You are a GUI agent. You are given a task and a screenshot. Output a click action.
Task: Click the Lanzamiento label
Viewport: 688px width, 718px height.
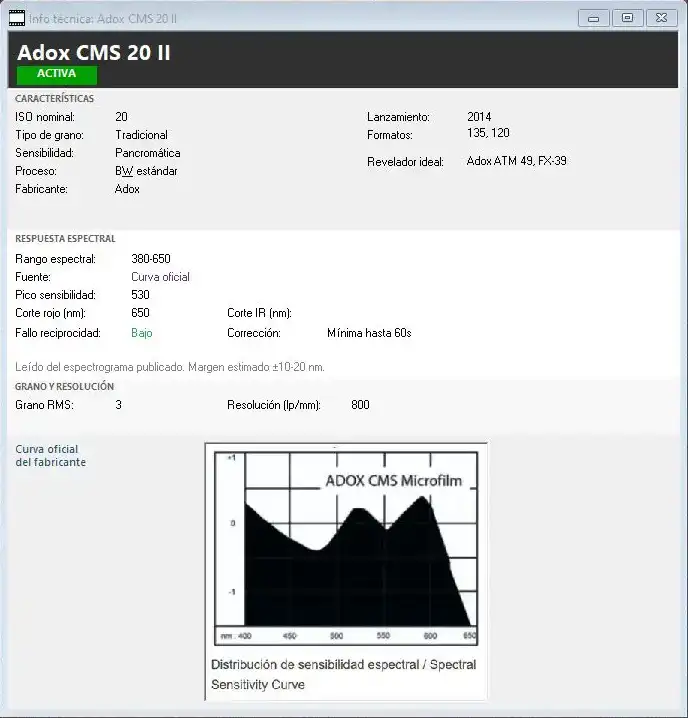[399, 117]
